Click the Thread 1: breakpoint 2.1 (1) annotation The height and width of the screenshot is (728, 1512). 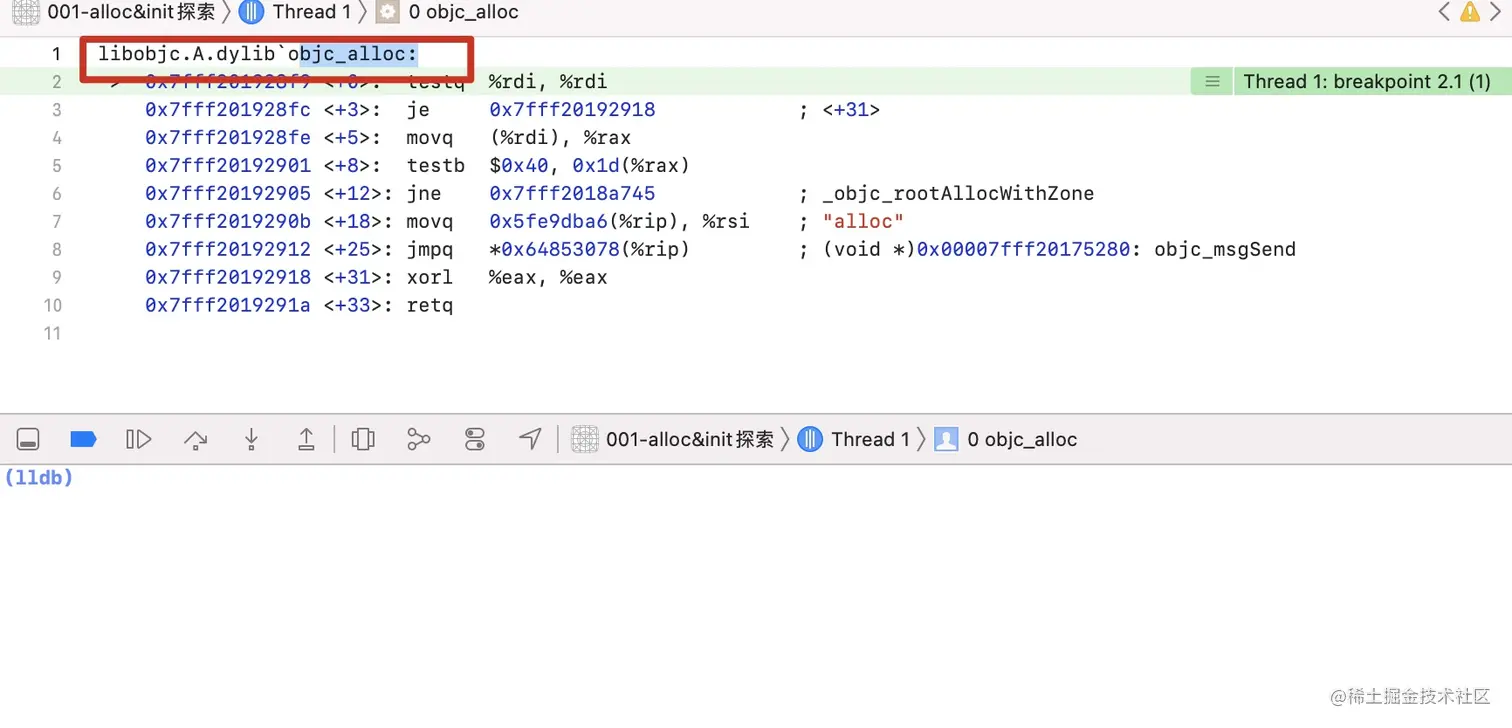point(1367,82)
